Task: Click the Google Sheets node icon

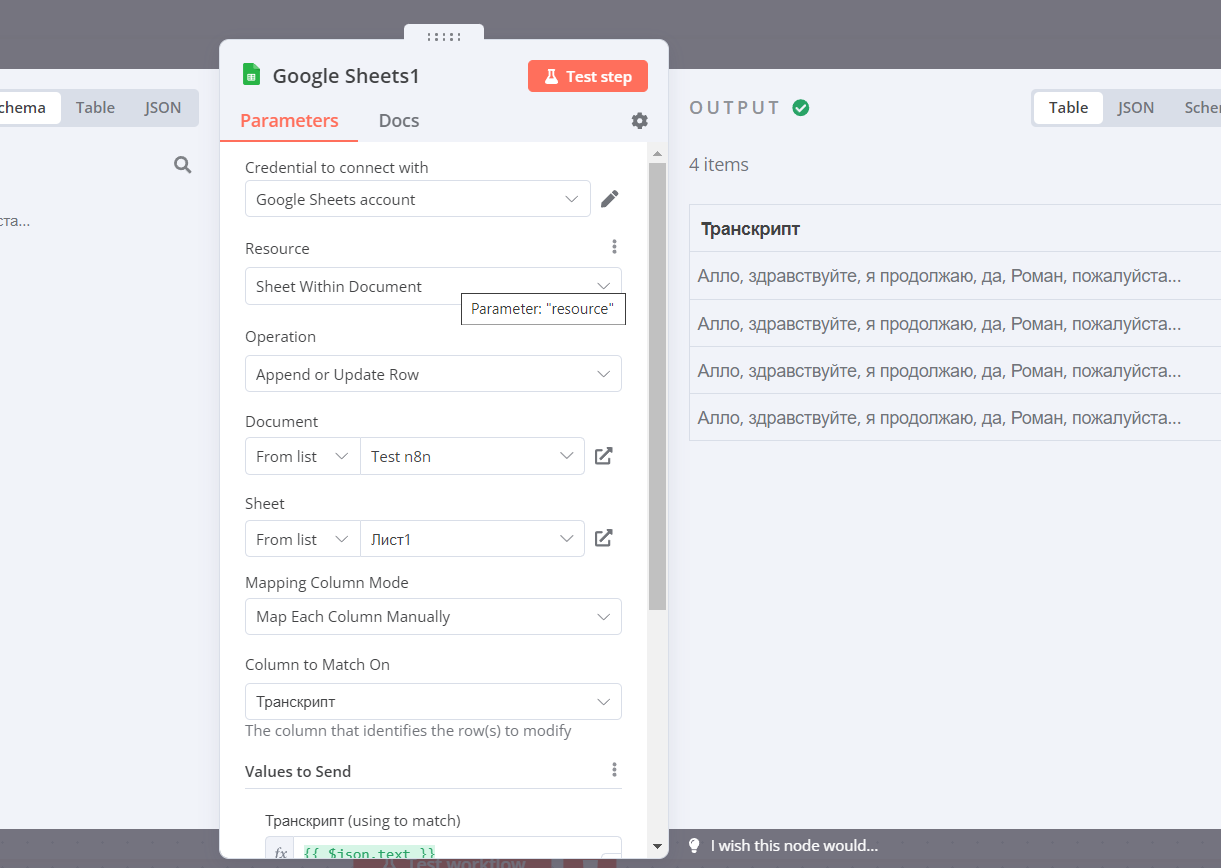Action: coord(252,75)
